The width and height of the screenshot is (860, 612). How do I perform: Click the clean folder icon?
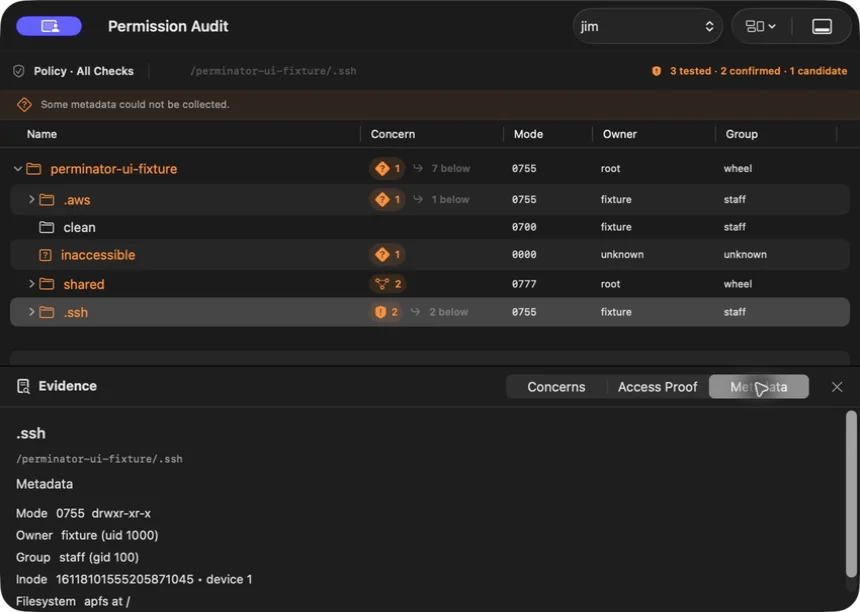point(47,227)
